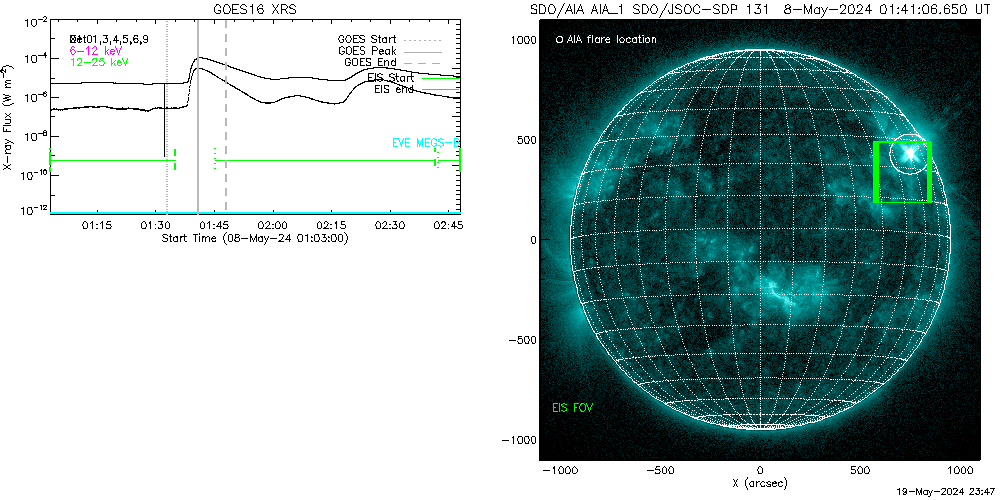Click the 02:30 time tick label
Viewport: 1000px width, 500px height.
pos(392,225)
